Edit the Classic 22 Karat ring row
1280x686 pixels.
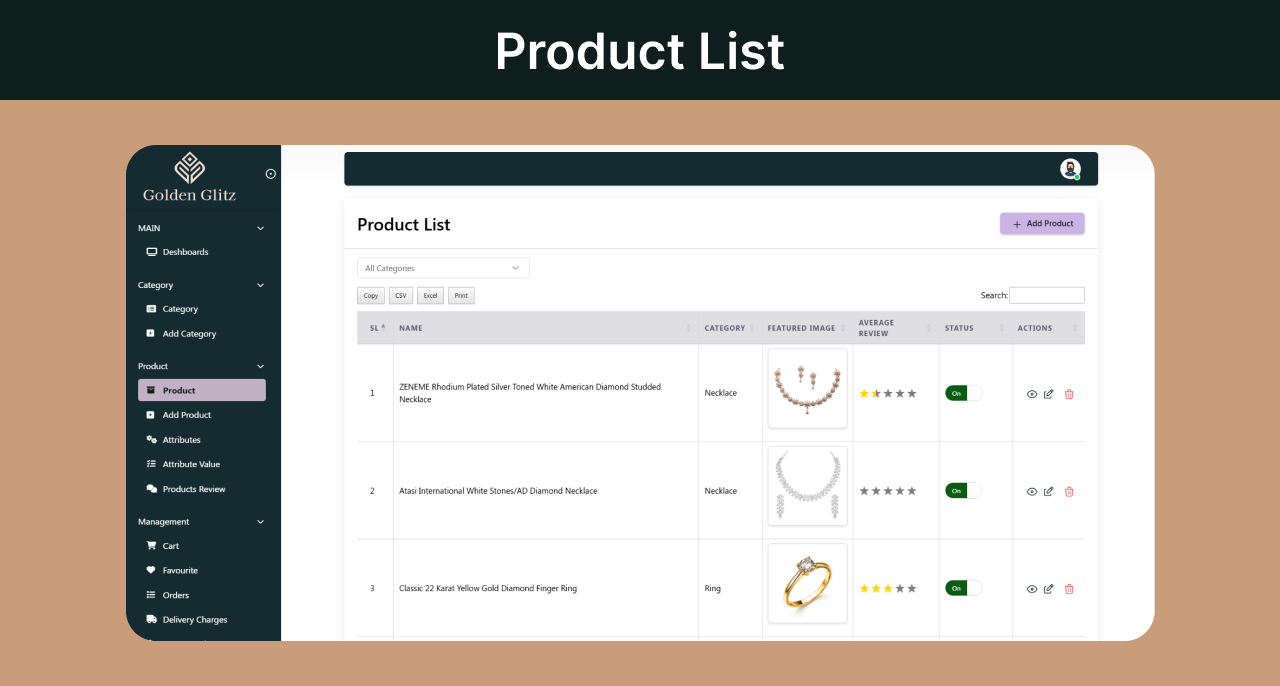1048,589
